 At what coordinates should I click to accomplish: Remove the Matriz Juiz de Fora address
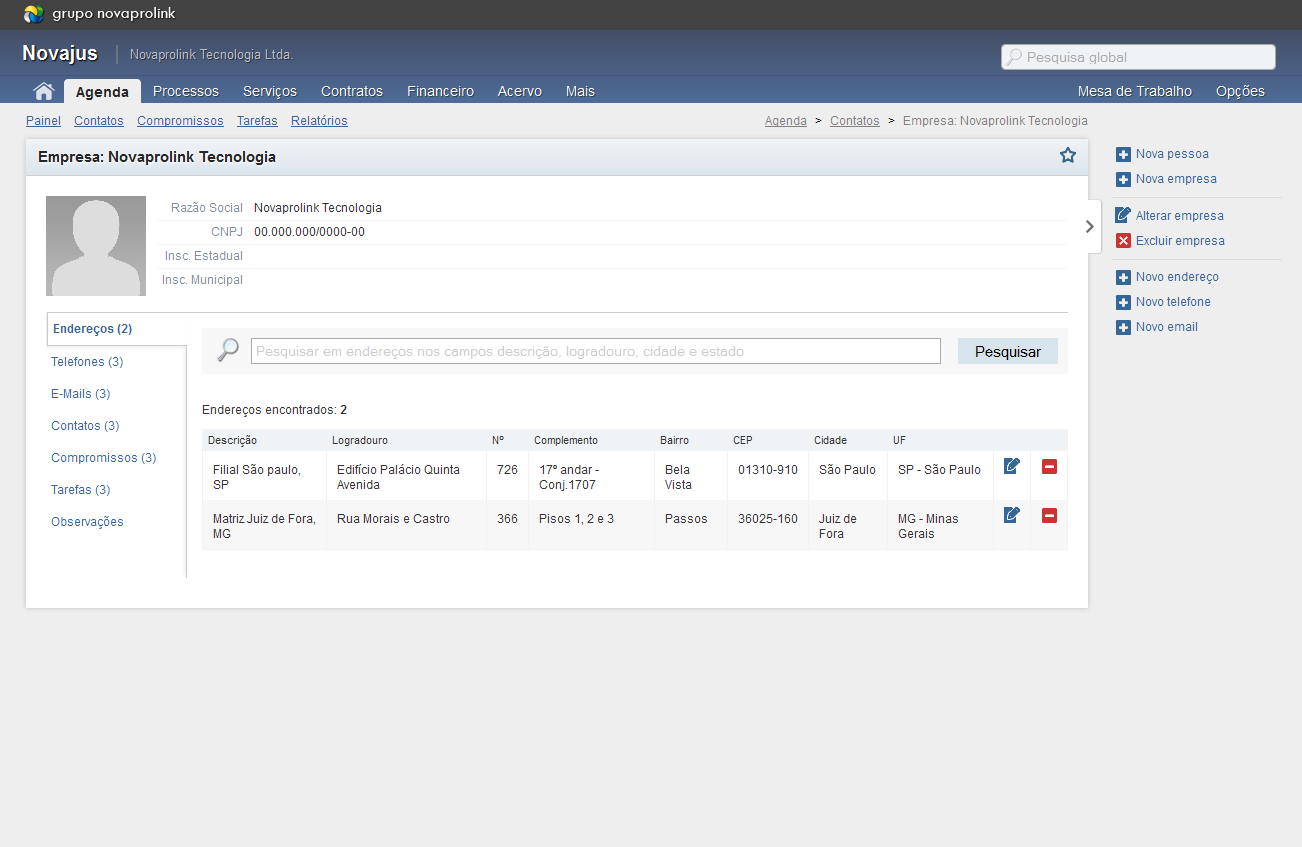click(1049, 515)
